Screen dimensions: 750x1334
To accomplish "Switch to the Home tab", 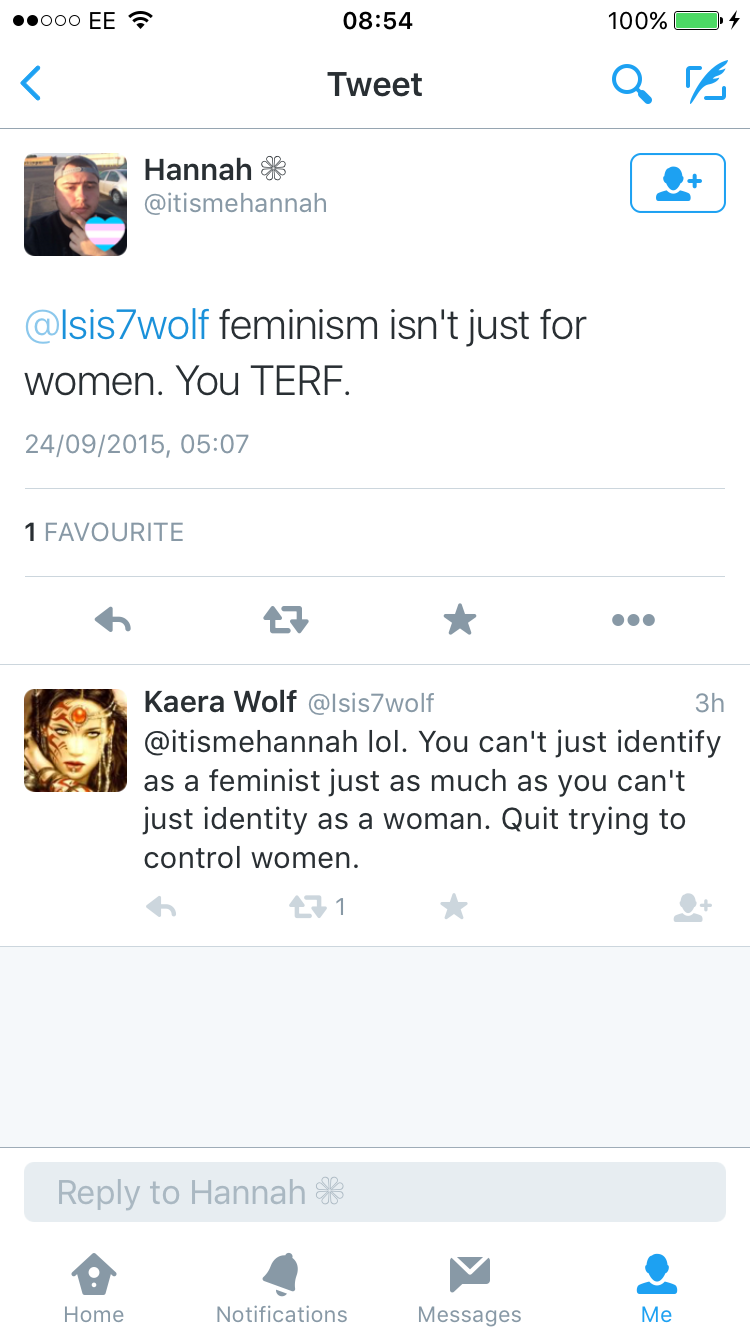I will coord(94,1290).
